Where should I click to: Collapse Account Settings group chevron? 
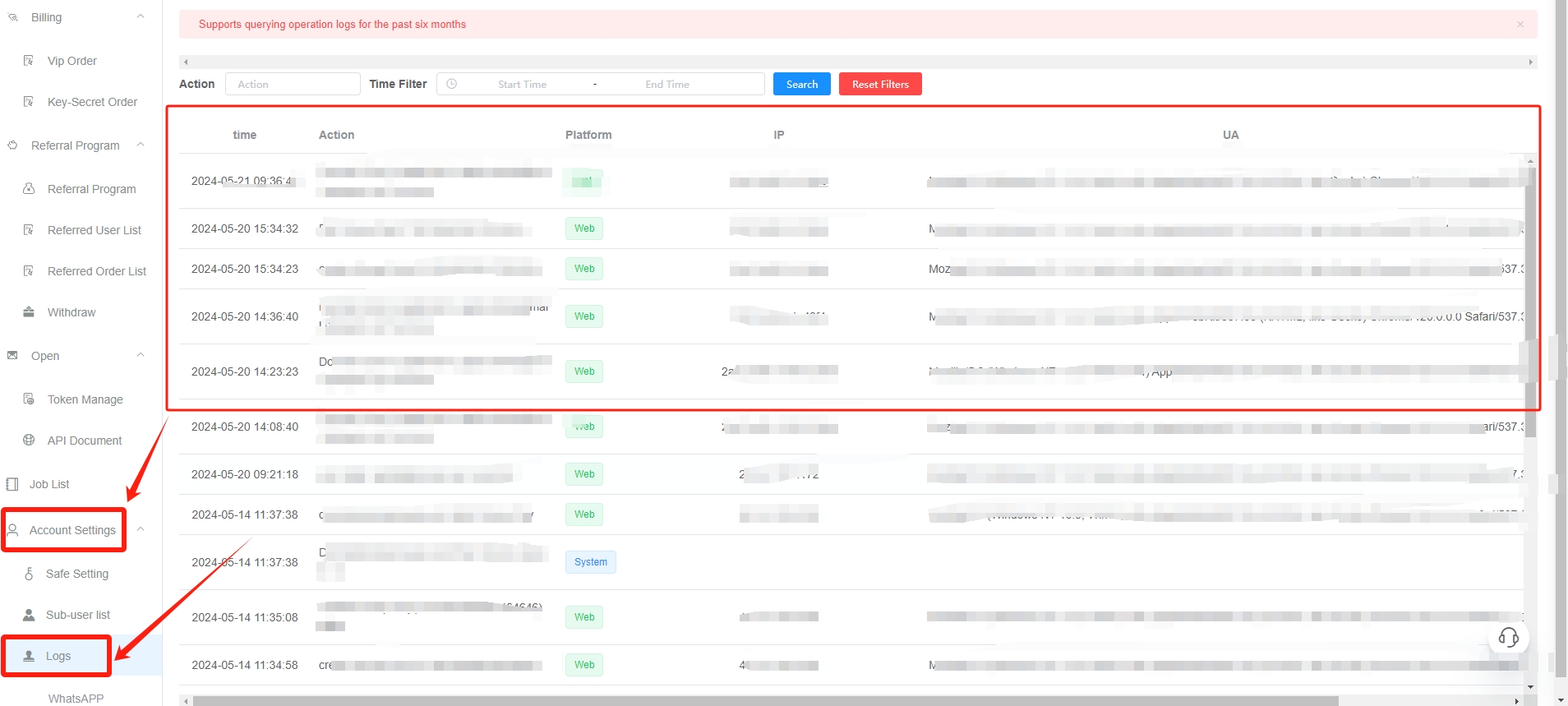pos(141,529)
